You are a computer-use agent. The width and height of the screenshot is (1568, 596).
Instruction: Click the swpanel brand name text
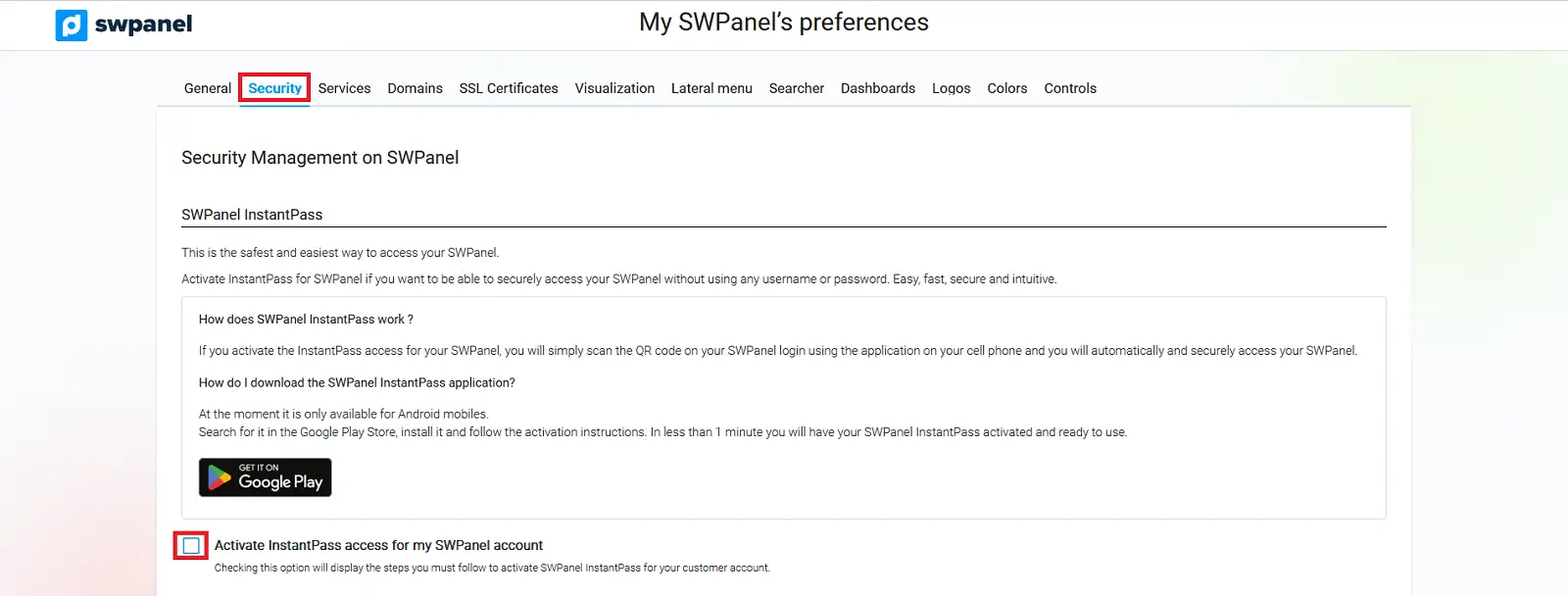pyautogui.click(x=143, y=25)
